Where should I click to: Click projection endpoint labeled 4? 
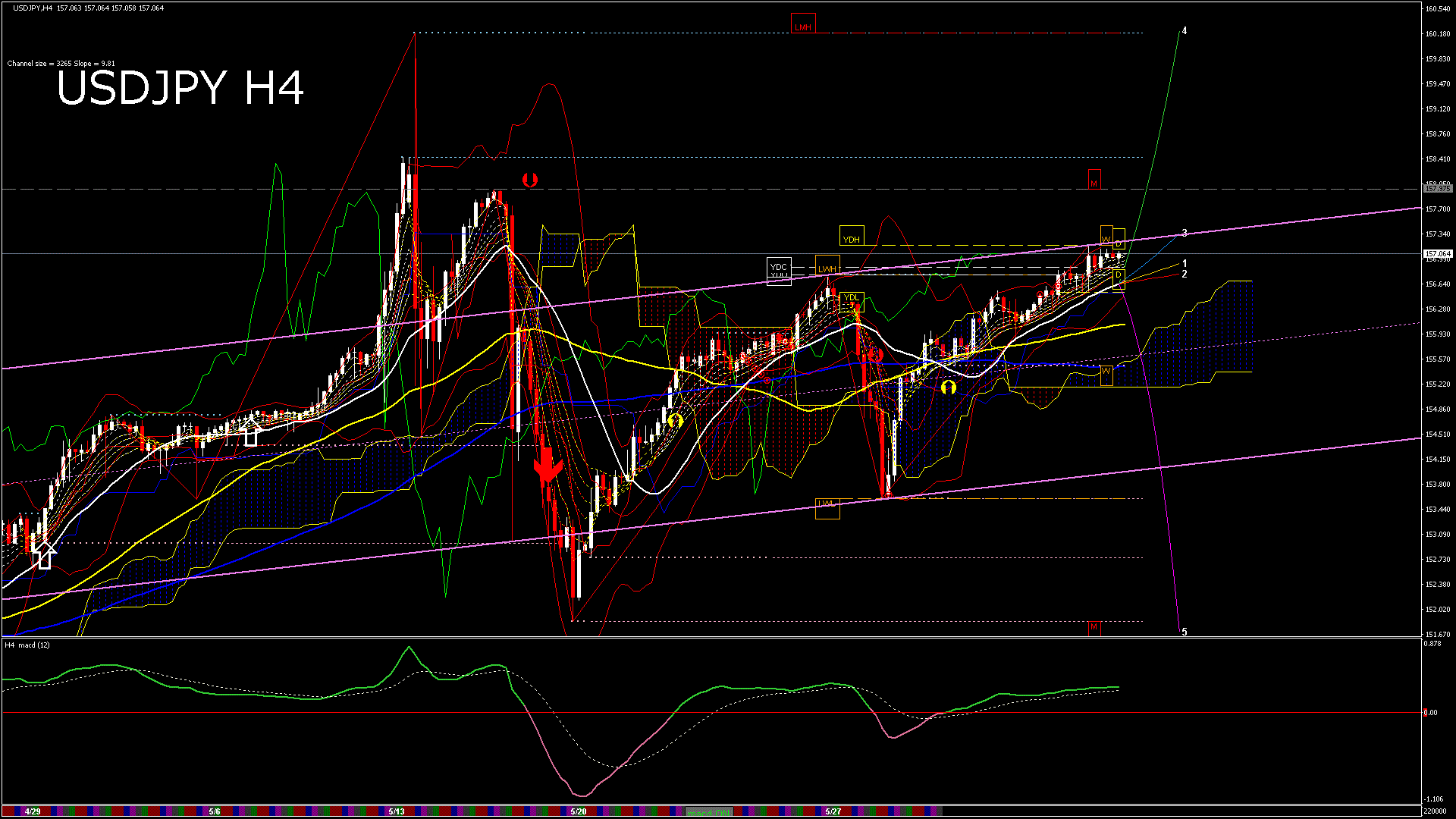click(x=1185, y=31)
